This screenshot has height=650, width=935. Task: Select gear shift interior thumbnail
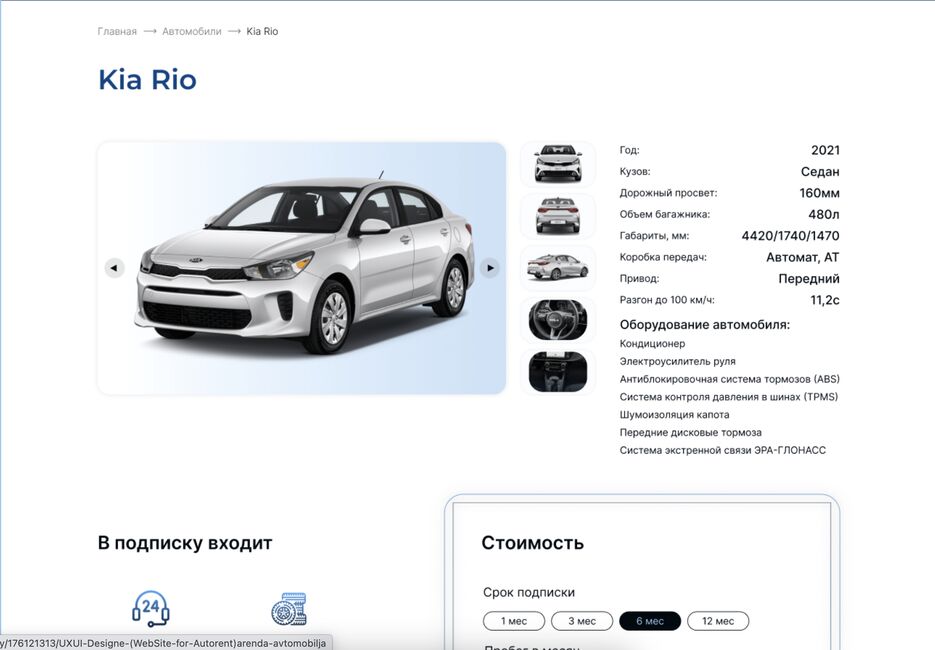(558, 372)
